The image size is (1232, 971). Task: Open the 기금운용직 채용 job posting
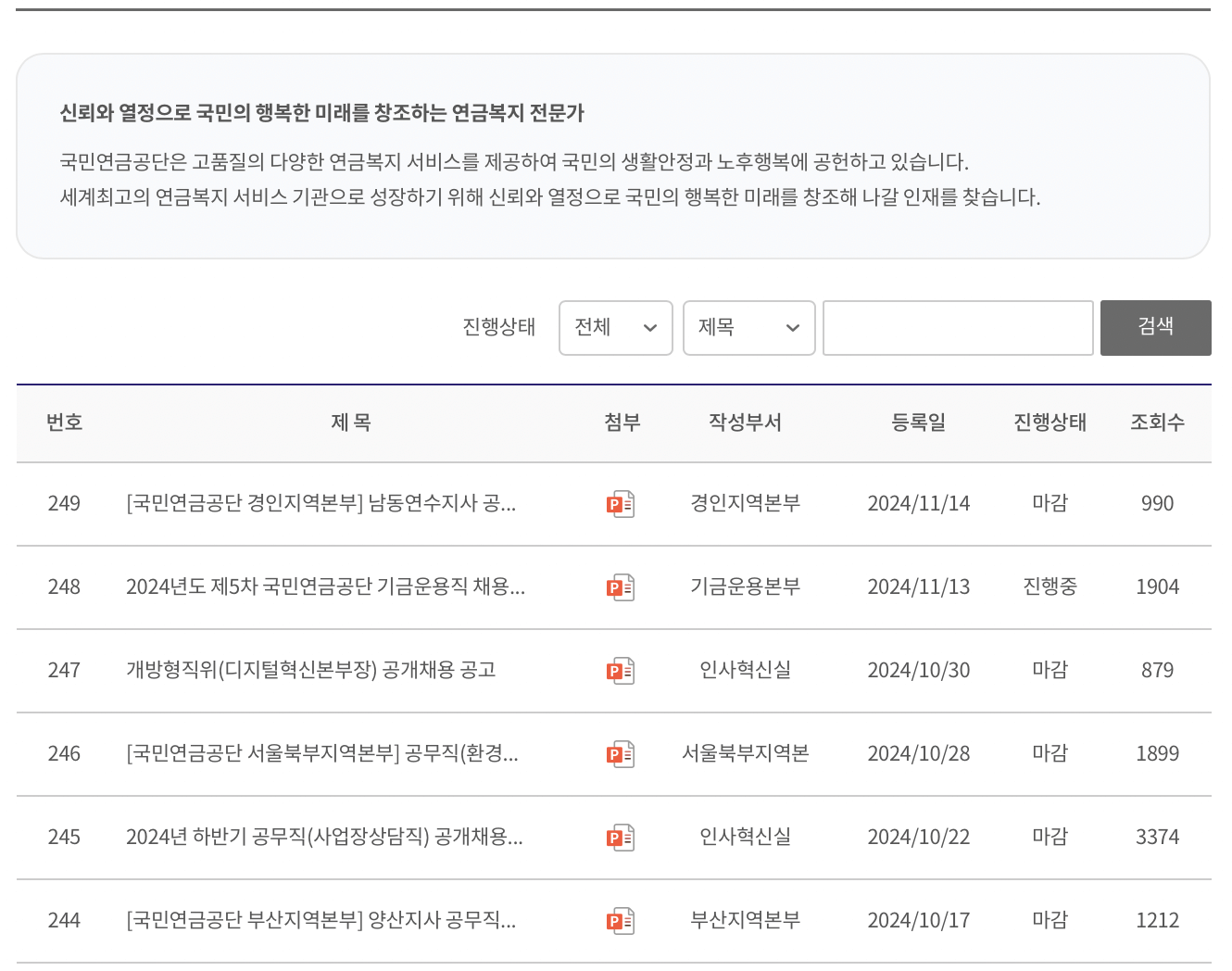(326, 586)
